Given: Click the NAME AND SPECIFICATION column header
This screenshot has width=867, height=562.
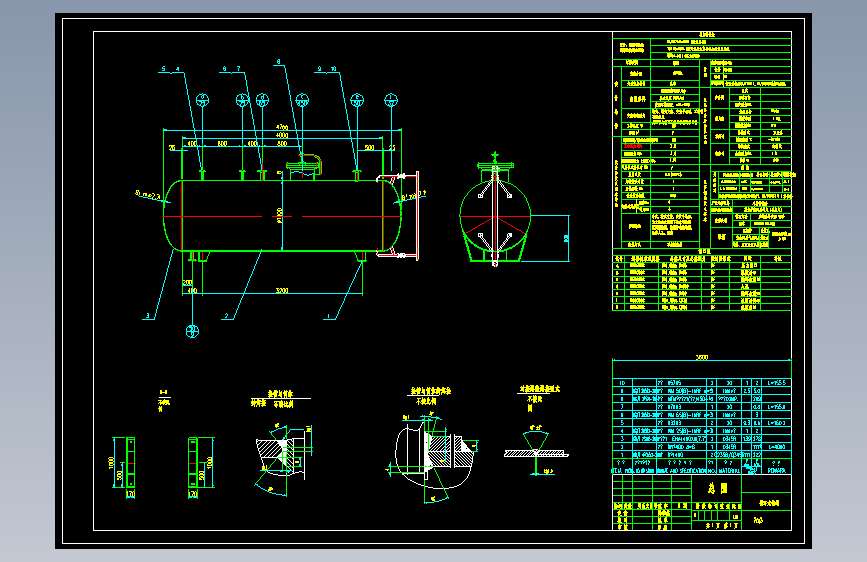Looking at the screenshot, I should [x=681, y=471].
